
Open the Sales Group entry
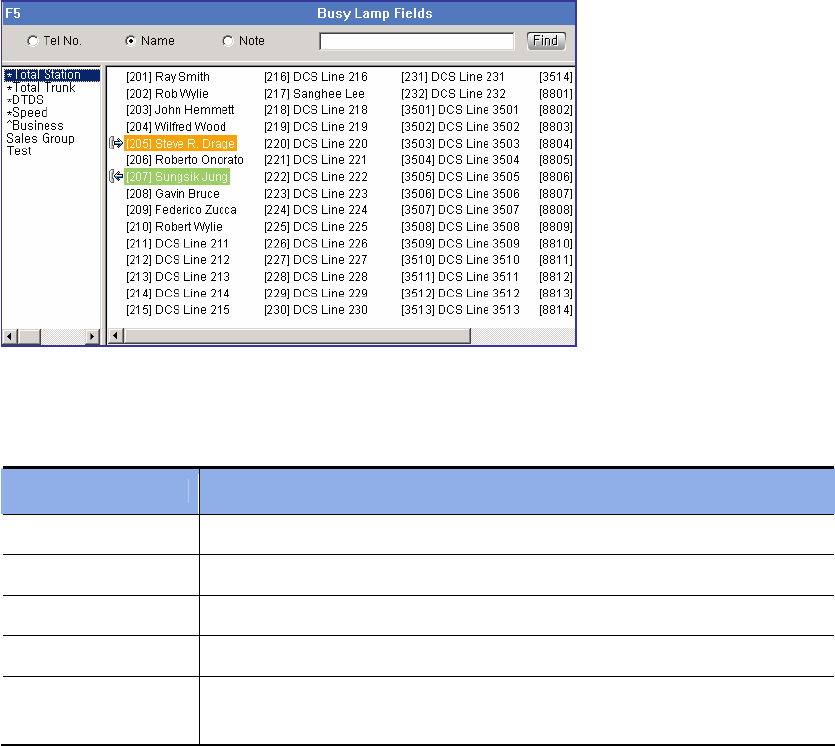click(40, 139)
